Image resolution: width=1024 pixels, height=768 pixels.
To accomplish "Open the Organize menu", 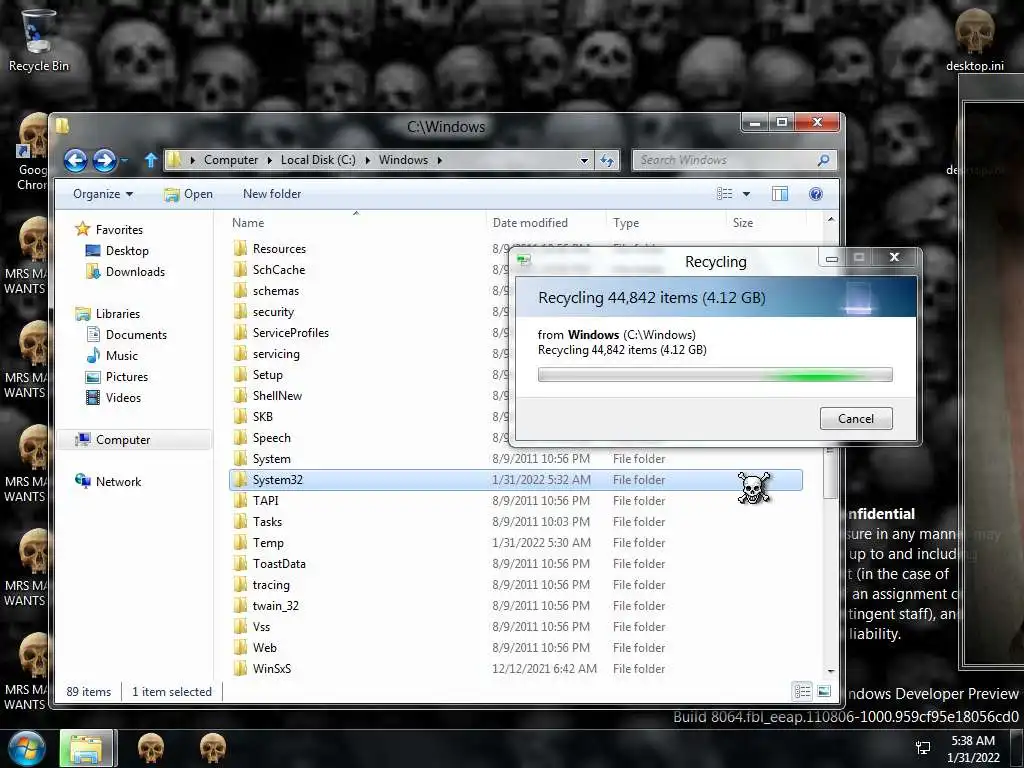I will point(103,194).
